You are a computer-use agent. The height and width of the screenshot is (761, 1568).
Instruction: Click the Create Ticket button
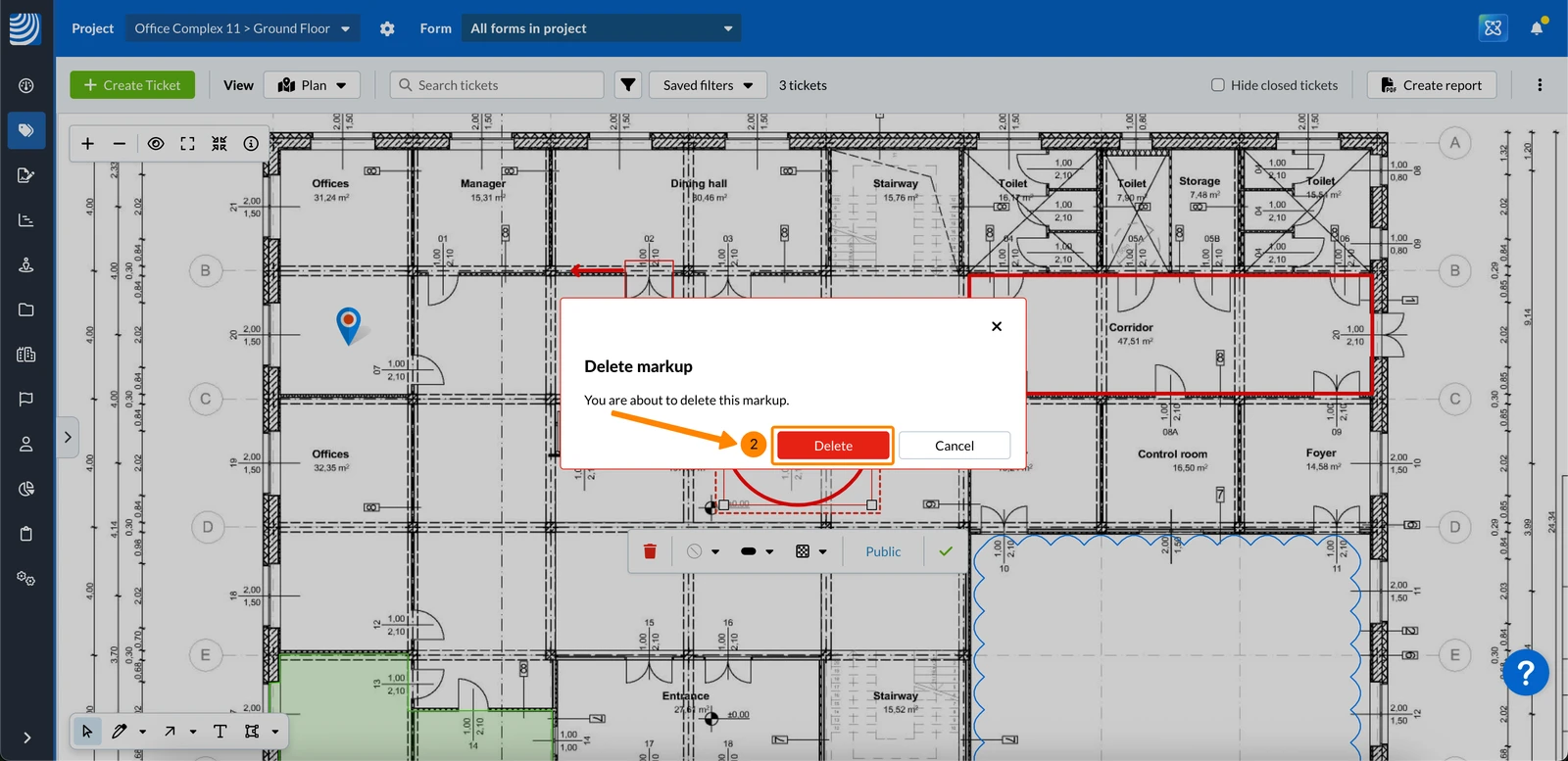pyautogui.click(x=132, y=85)
